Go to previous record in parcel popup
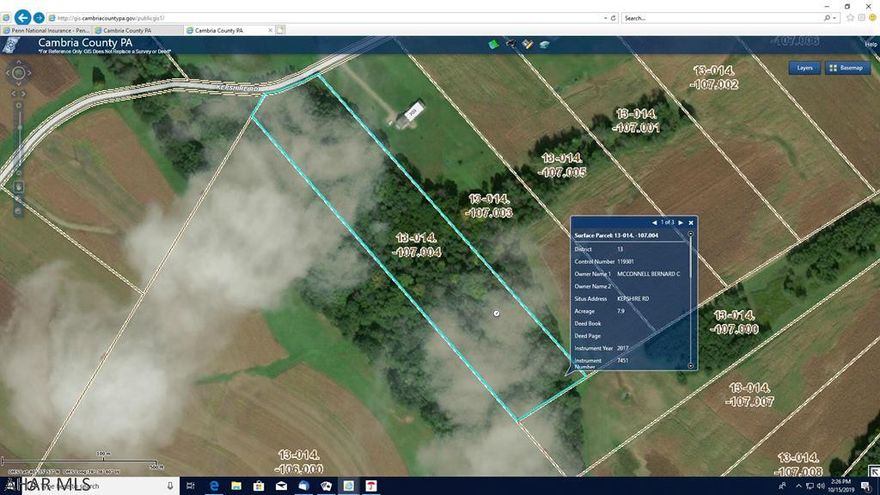 coord(654,222)
